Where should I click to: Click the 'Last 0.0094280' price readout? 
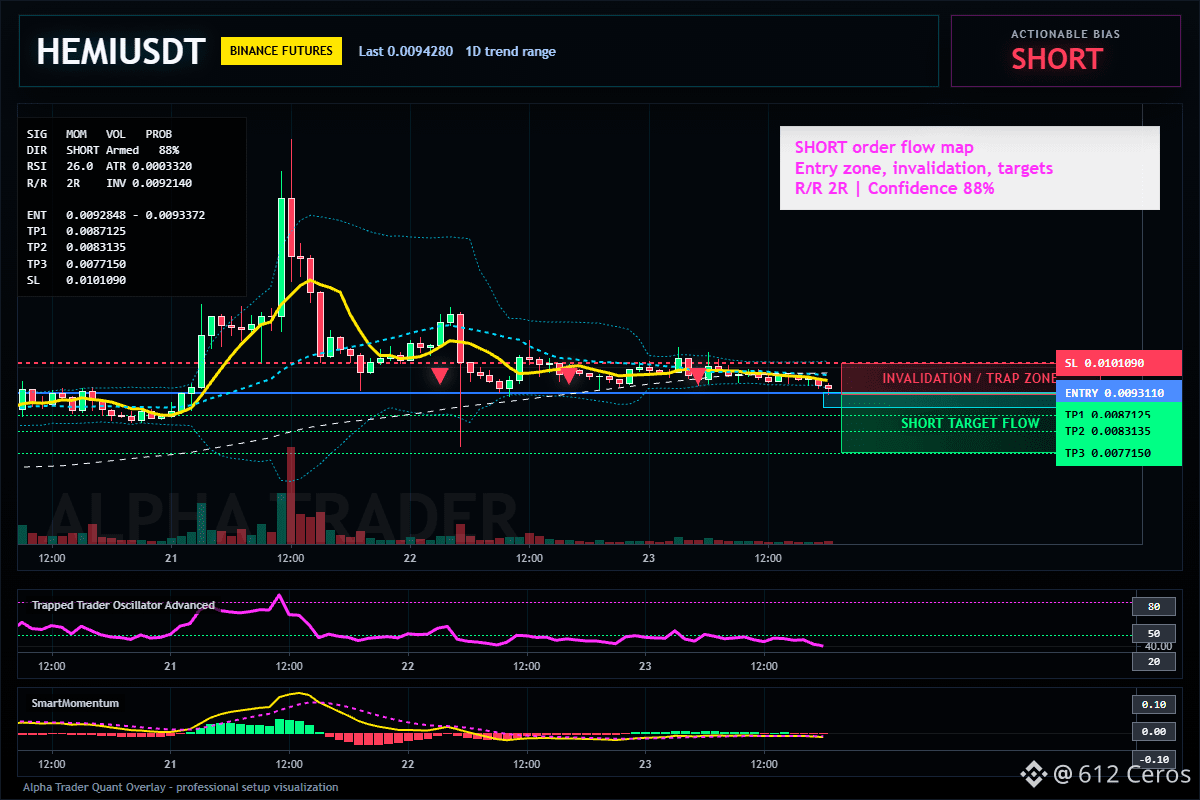click(x=404, y=52)
